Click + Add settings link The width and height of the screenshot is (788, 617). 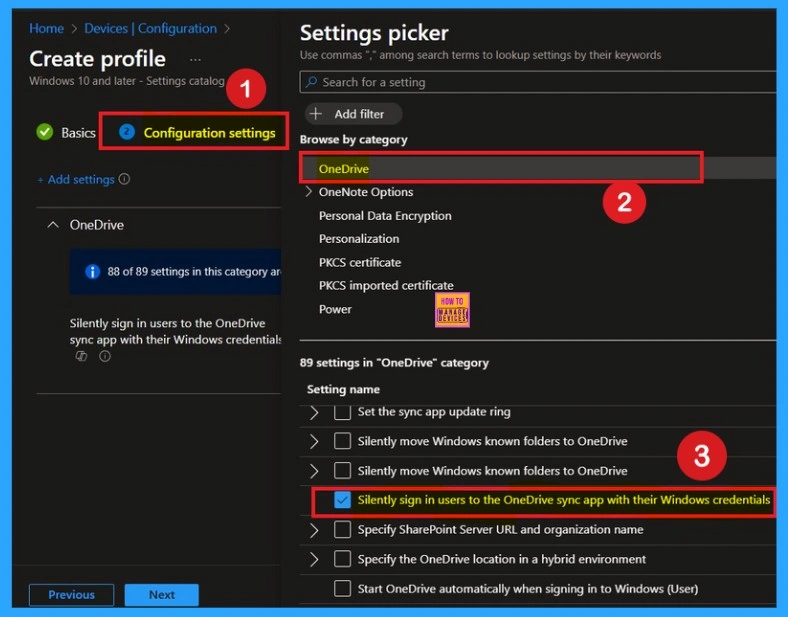coord(76,179)
